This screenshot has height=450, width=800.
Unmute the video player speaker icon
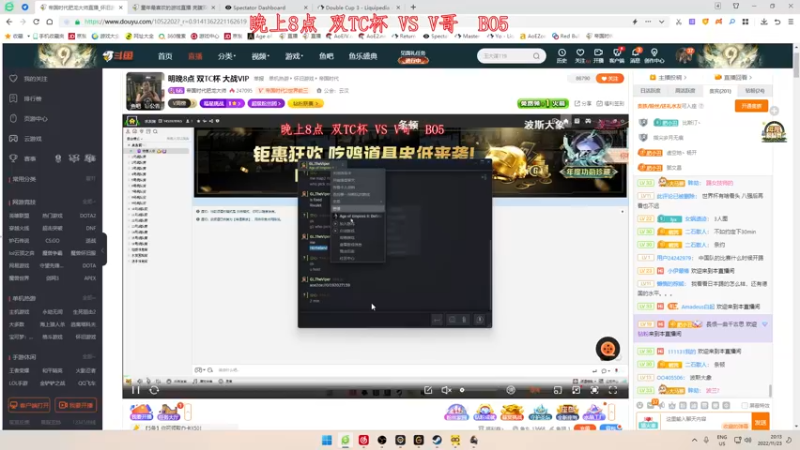(446, 390)
